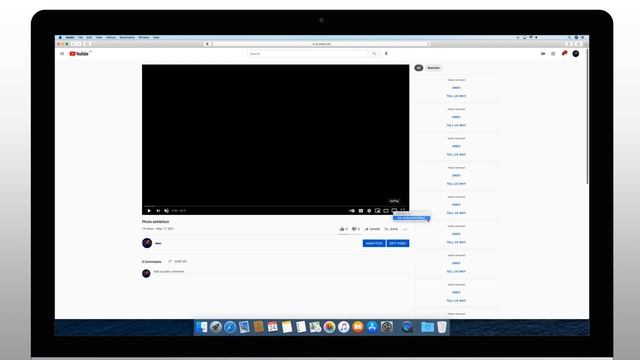
Task: Switch to miniplayer mode
Action: [378, 211]
